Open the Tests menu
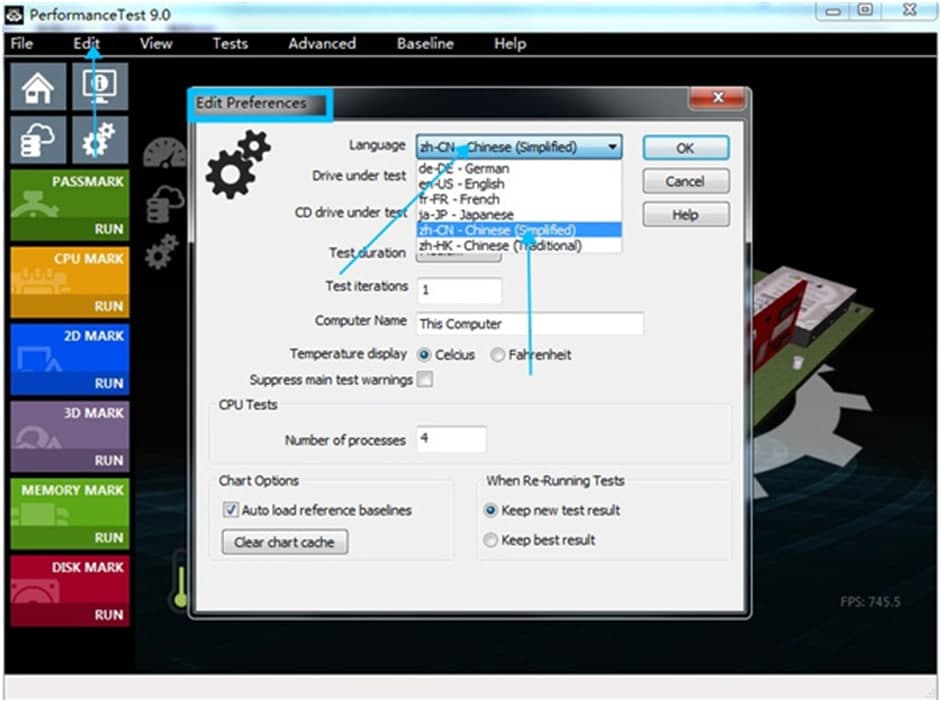 [230, 44]
